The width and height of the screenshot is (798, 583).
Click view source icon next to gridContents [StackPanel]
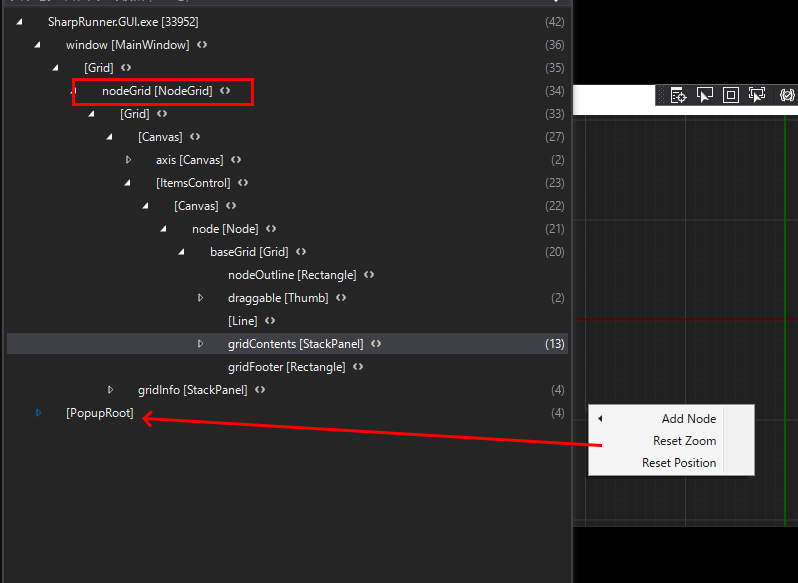[376, 344]
